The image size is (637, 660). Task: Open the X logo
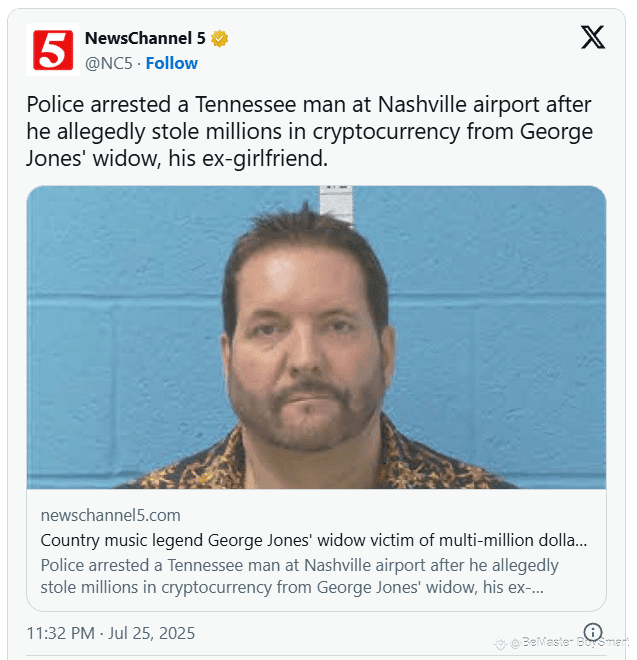(x=593, y=37)
